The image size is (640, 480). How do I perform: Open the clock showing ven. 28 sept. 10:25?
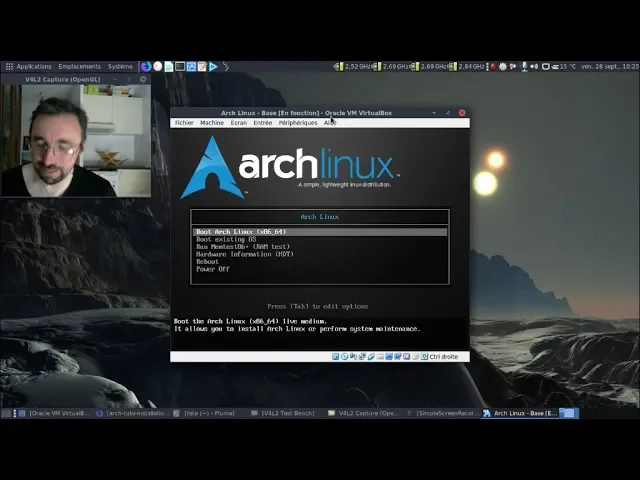[610, 67]
